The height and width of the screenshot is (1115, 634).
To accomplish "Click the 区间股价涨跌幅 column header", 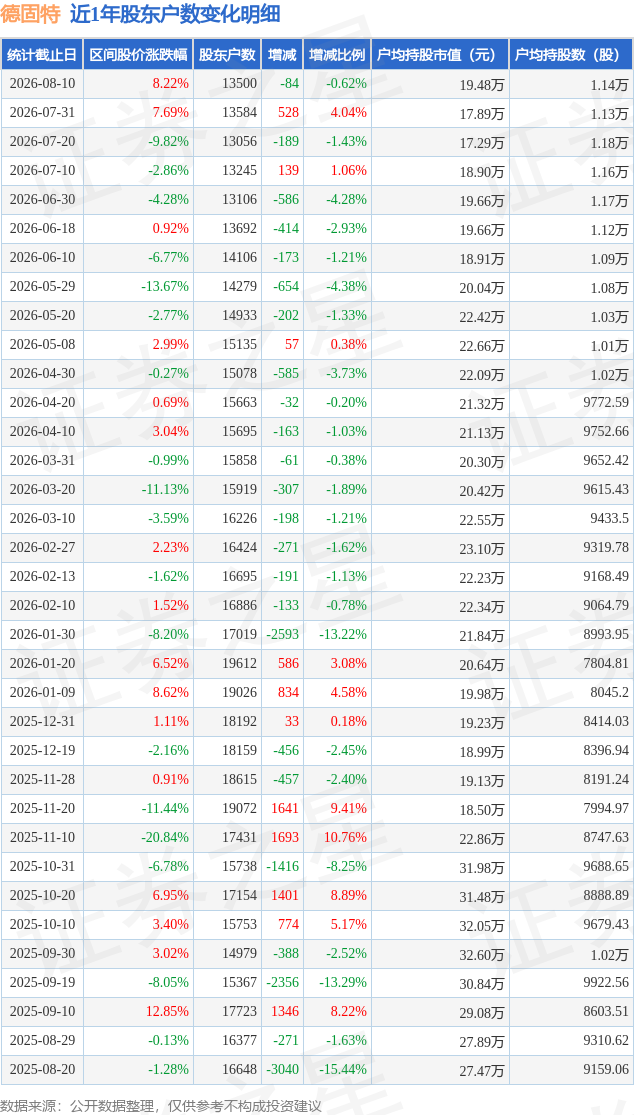I will (x=139, y=55).
